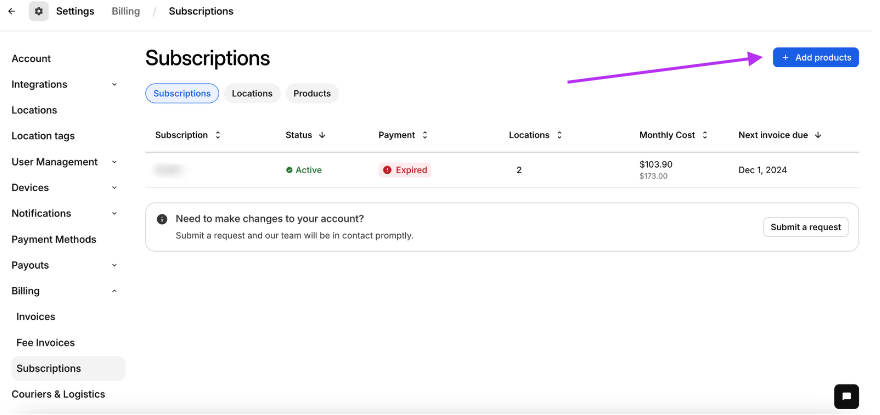Click Settings in the breadcrumb

[x=75, y=11]
